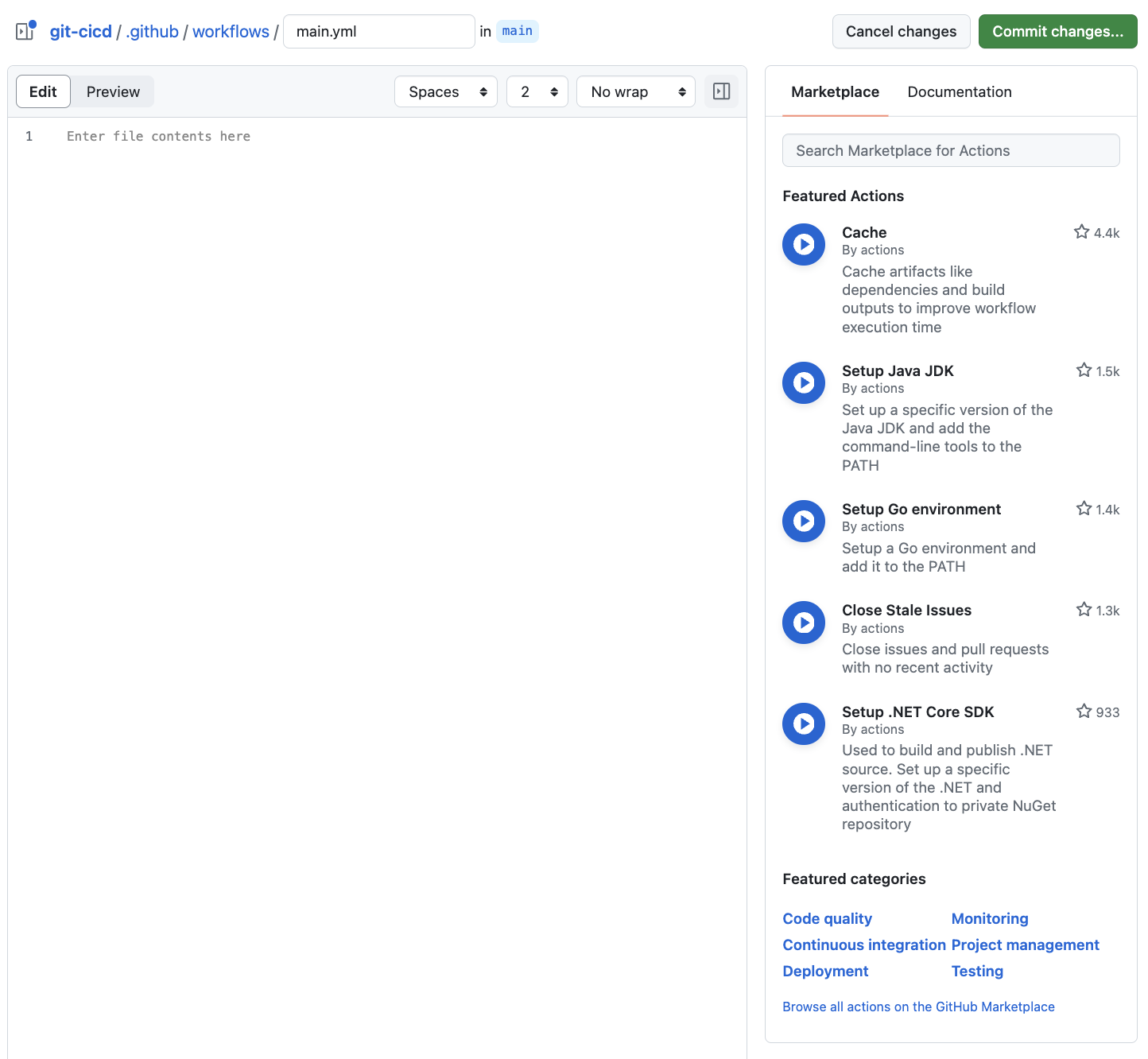Open the Close Stale Issues title
This screenshot has height=1059, width=1148.
tap(906, 610)
